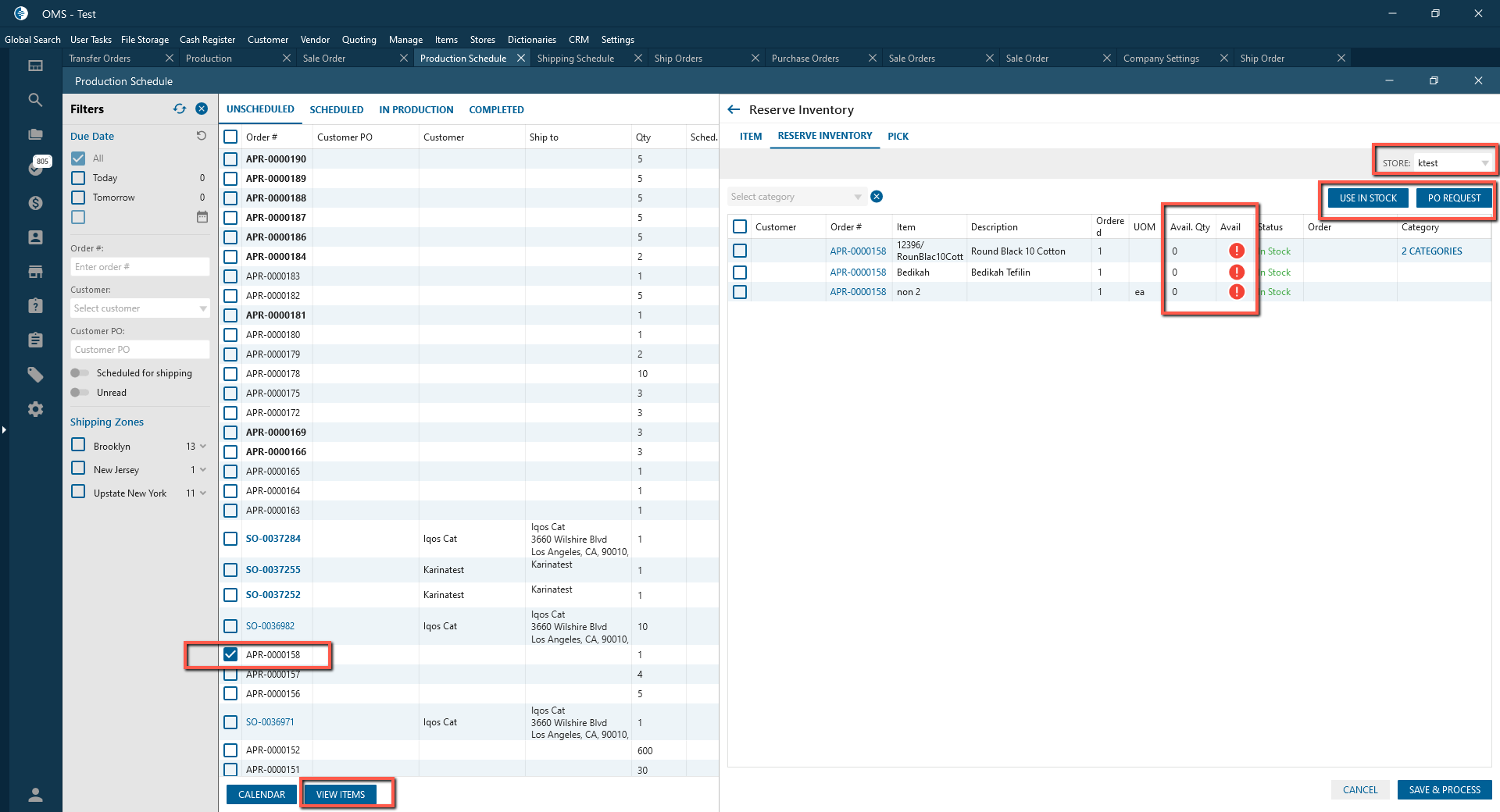Refresh the filters with sync icon
This screenshot has width=1500, height=812.
pos(180,109)
